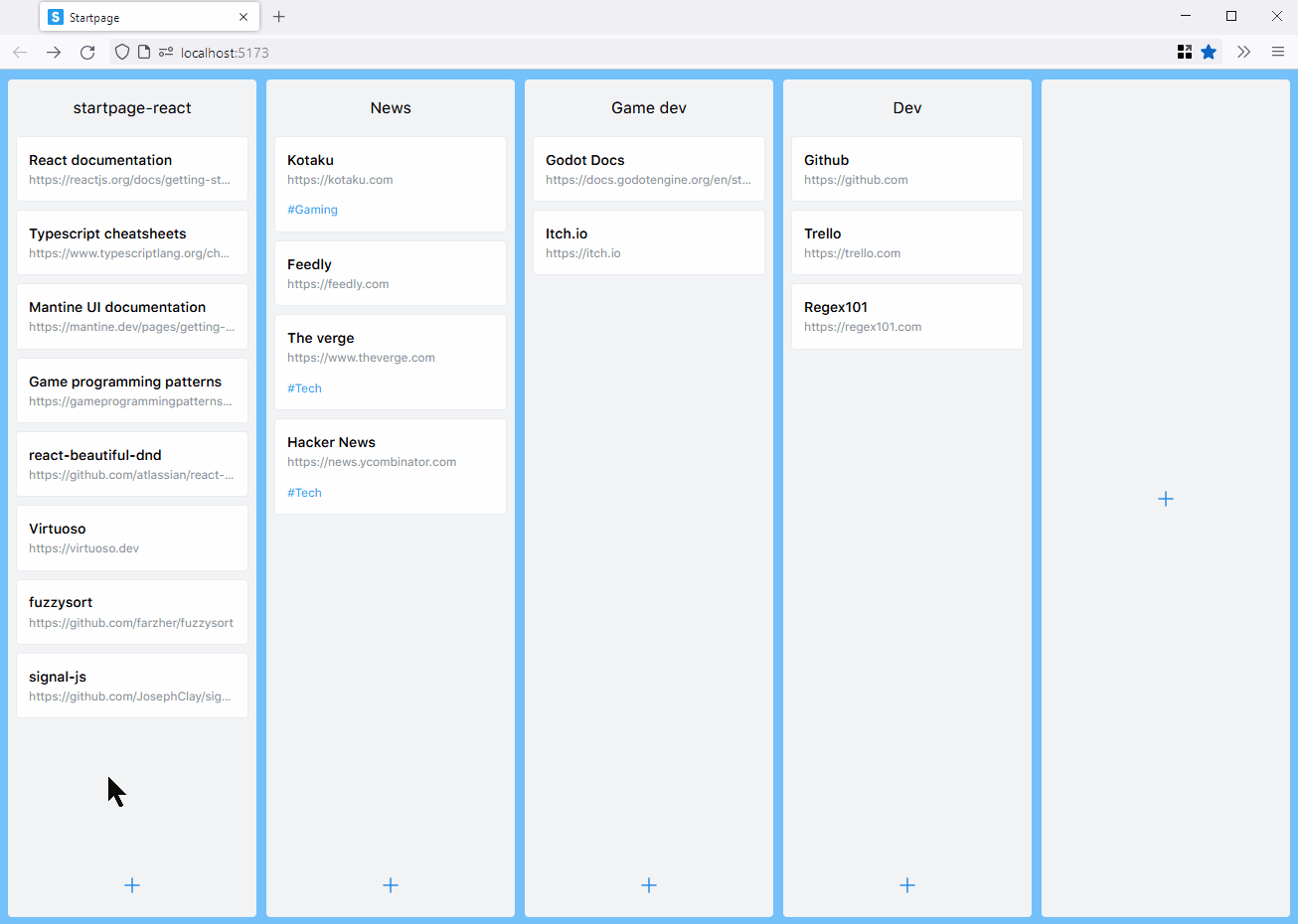The height and width of the screenshot is (924, 1298).
Task: Click the https://github.com URL under Github
Action: click(856, 180)
